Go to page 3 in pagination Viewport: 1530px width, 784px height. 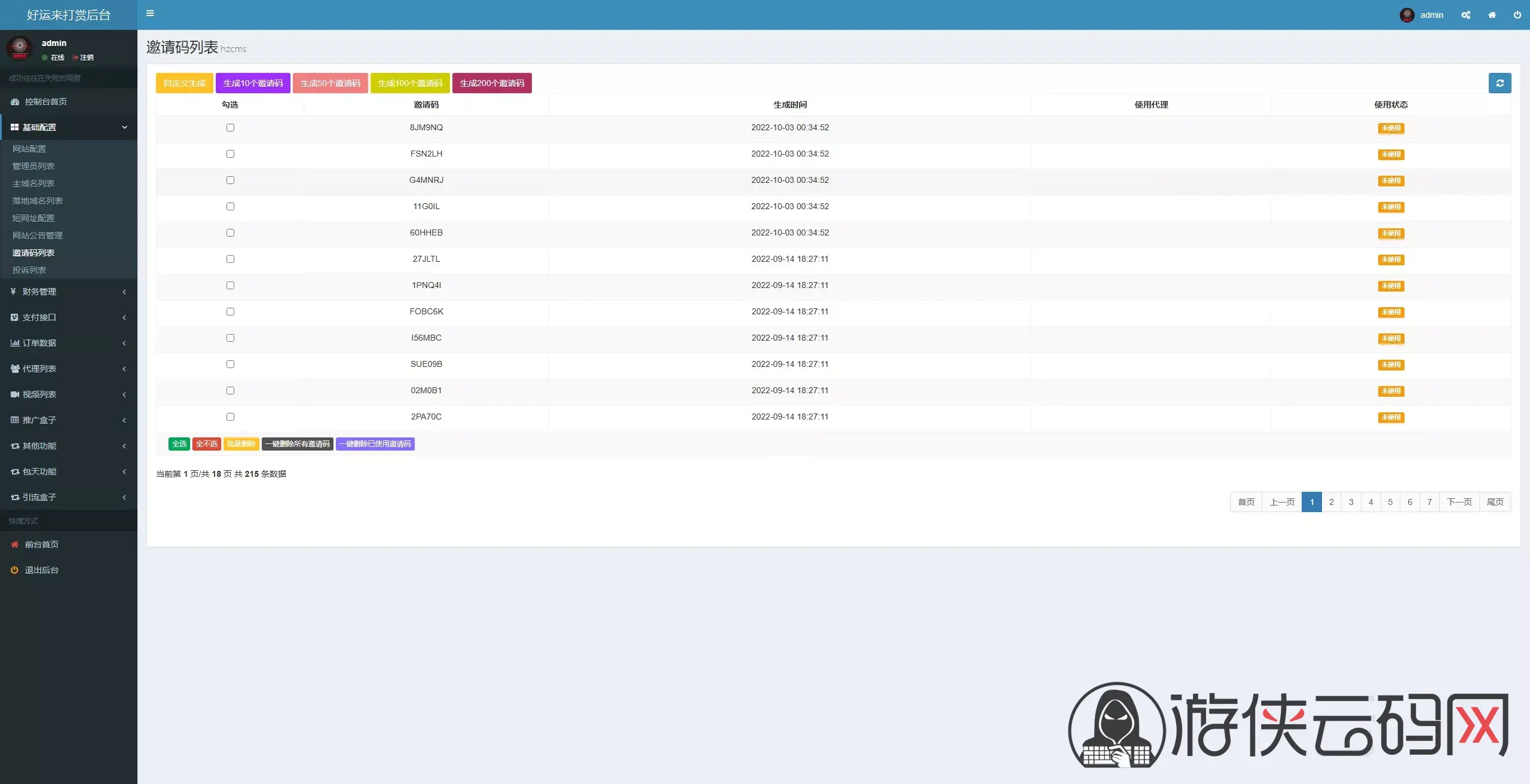[x=1351, y=502]
